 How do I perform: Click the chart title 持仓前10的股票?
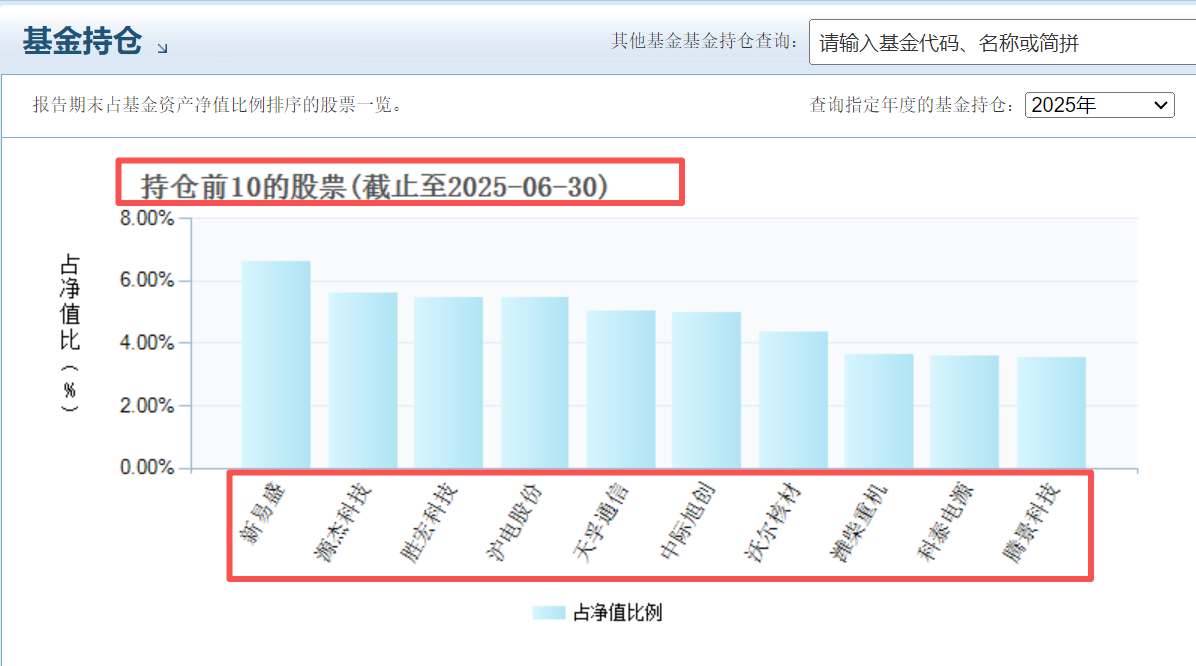(x=374, y=186)
